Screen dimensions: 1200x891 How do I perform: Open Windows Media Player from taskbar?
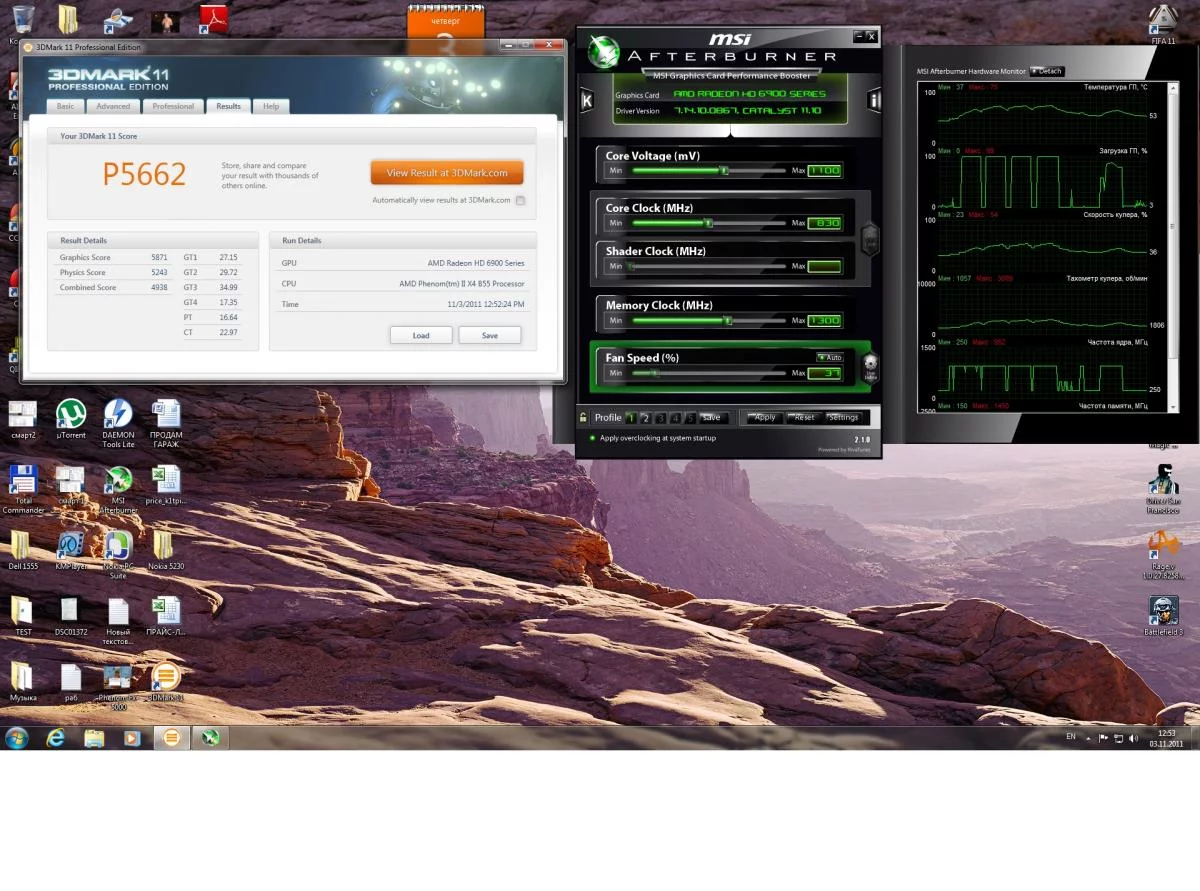(x=132, y=738)
